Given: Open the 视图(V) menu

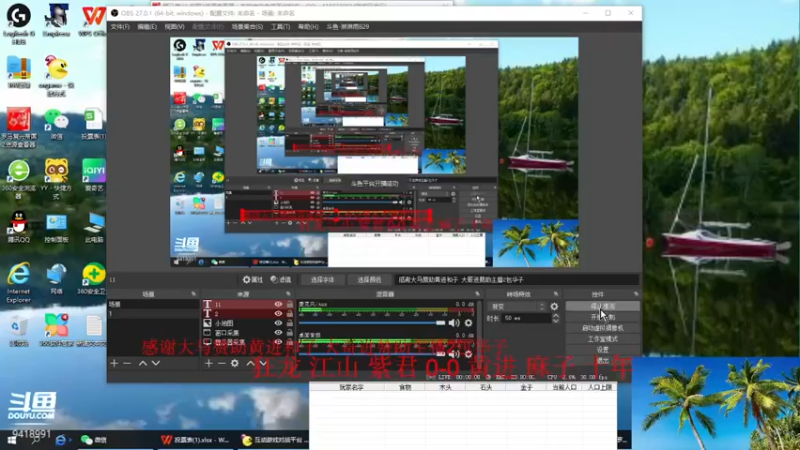Looking at the screenshot, I should click(x=174, y=27).
